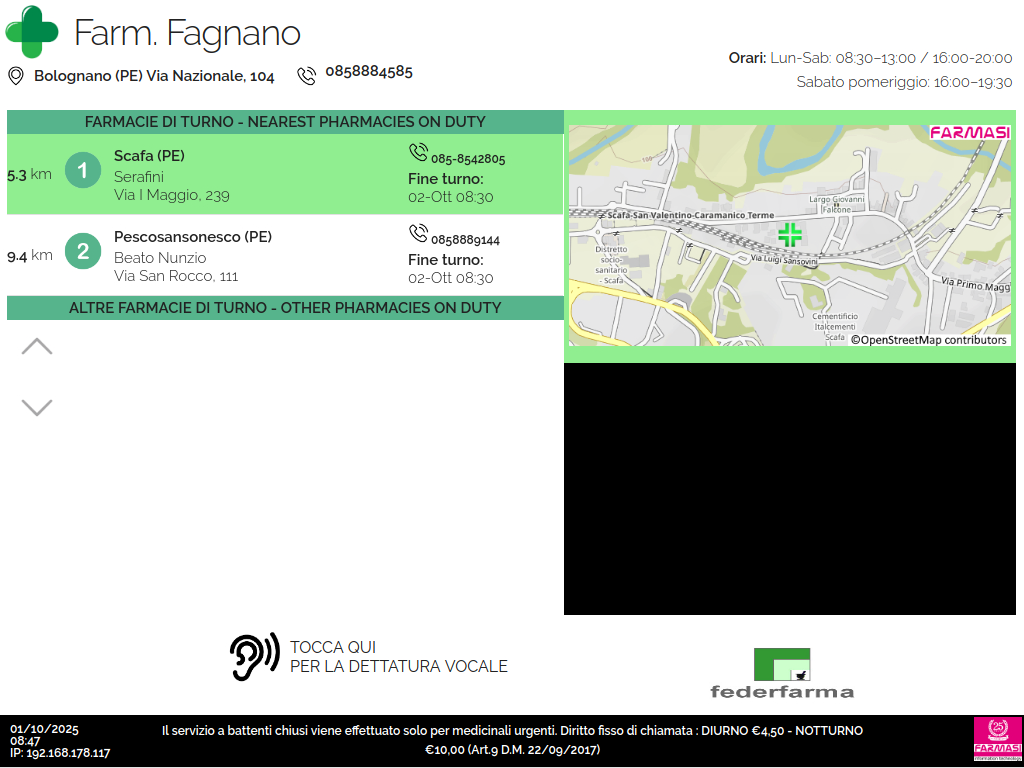This screenshot has height=768, width=1024.
Task: Click the phone icon for Scafa pharmacy
Action: pyautogui.click(x=418, y=152)
